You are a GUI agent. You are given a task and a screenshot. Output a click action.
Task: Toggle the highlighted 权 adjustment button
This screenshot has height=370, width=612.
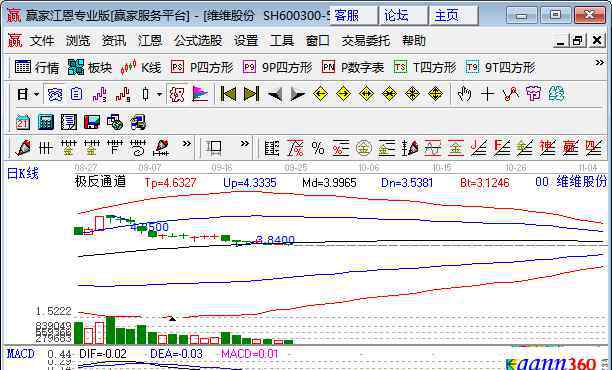click(x=177, y=94)
